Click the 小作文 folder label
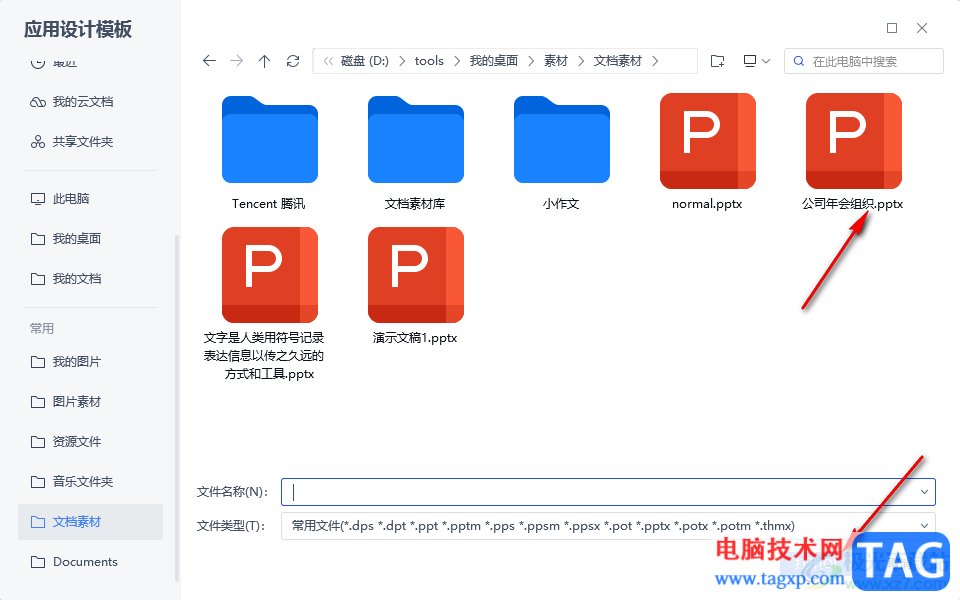Image resolution: width=960 pixels, height=600 pixels. click(x=561, y=204)
